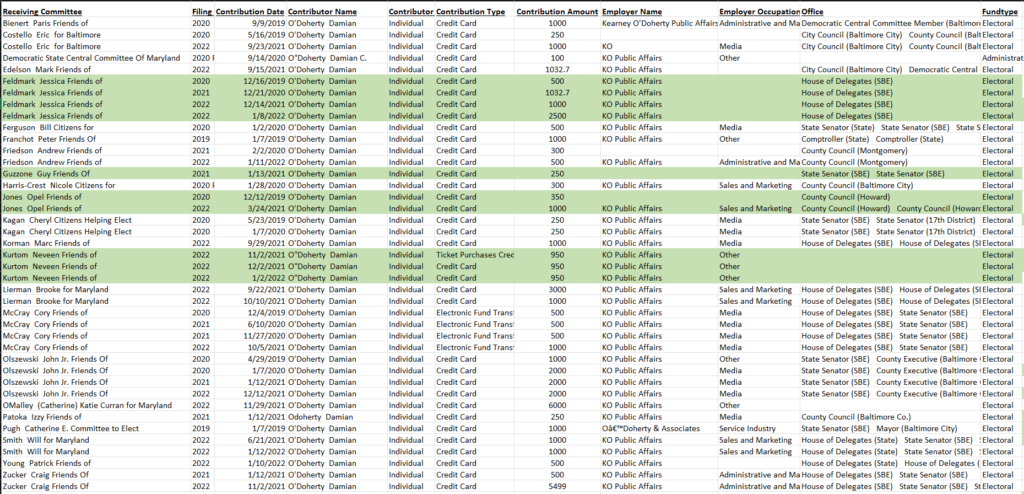This screenshot has height=494, width=1024.
Task: Click the date cell 12/2/2021
Action: [267, 267]
